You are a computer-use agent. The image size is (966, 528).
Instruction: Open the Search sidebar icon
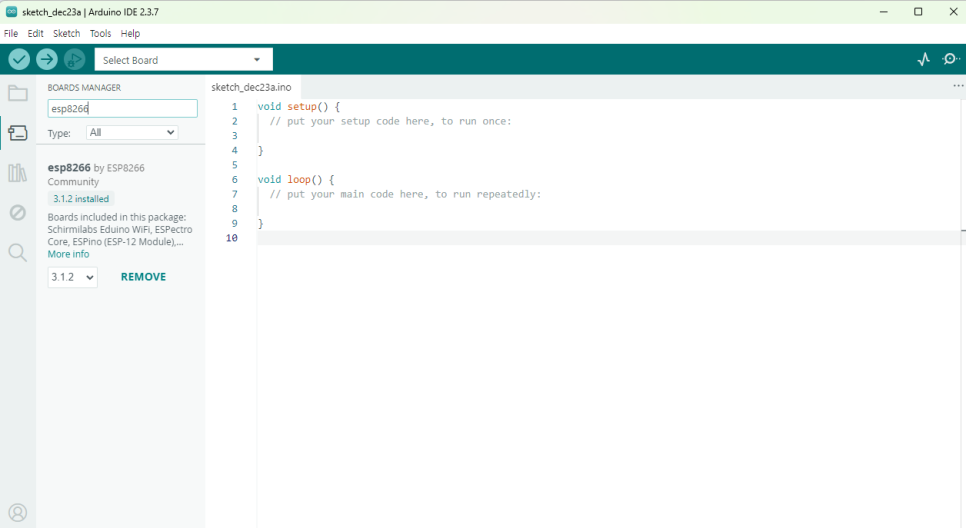[x=18, y=253]
